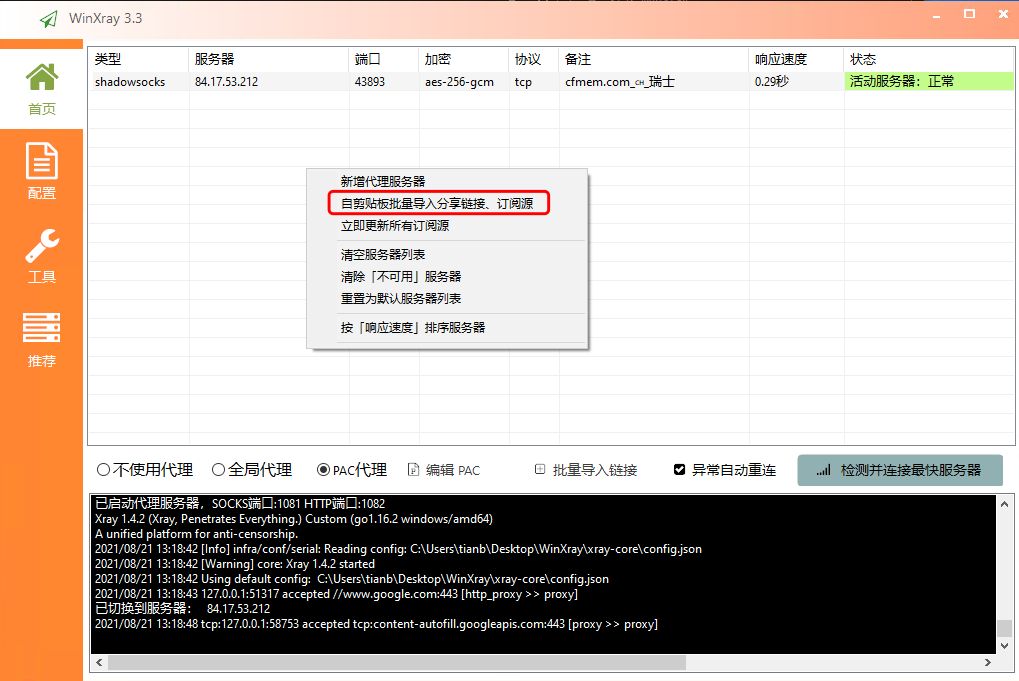Toggle the 异常自动重连 checkbox
The image size is (1019, 681).
point(679,469)
